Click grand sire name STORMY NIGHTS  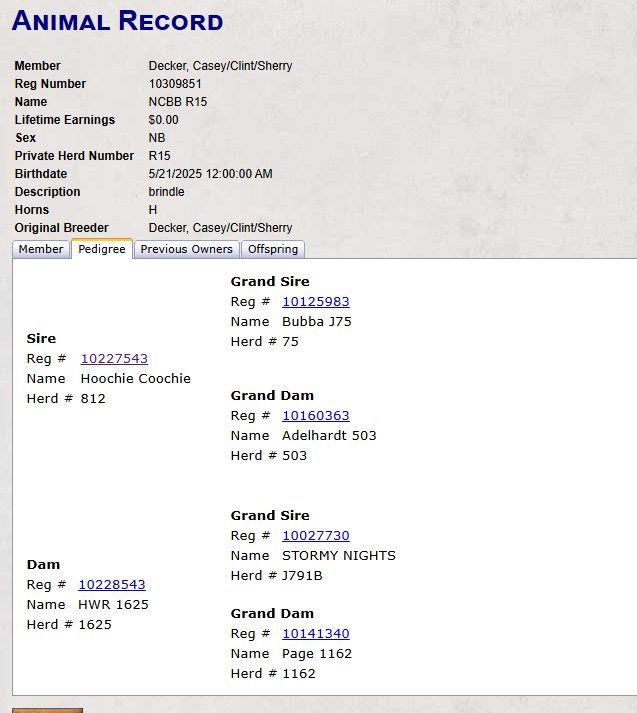pos(339,556)
